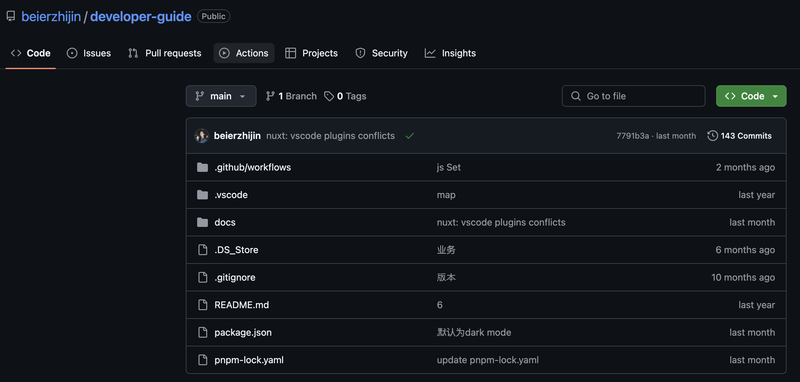
Task: Click the package.json file icon
Action: pyautogui.click(x=203, y=333)
